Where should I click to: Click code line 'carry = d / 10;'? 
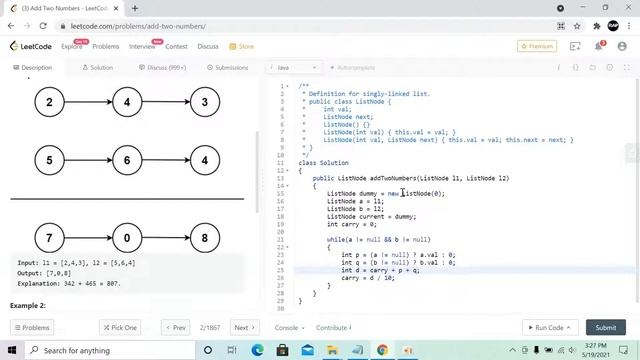368,278
